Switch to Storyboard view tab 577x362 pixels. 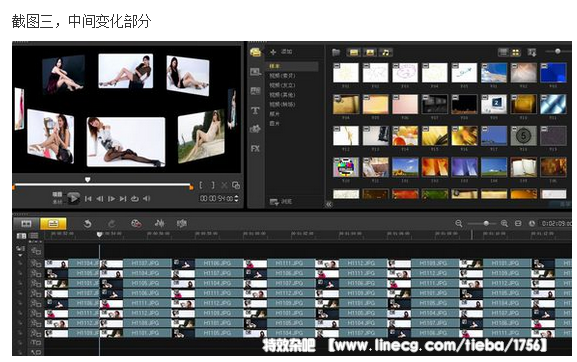tap(26, 223)
